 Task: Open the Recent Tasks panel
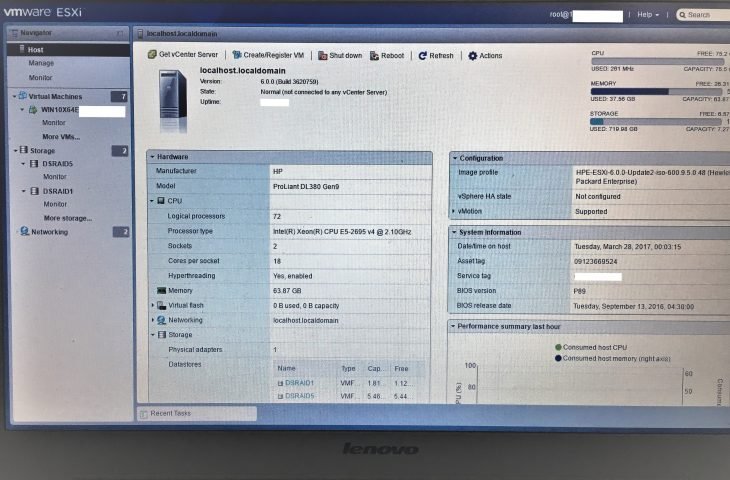(x=170, y=413)
